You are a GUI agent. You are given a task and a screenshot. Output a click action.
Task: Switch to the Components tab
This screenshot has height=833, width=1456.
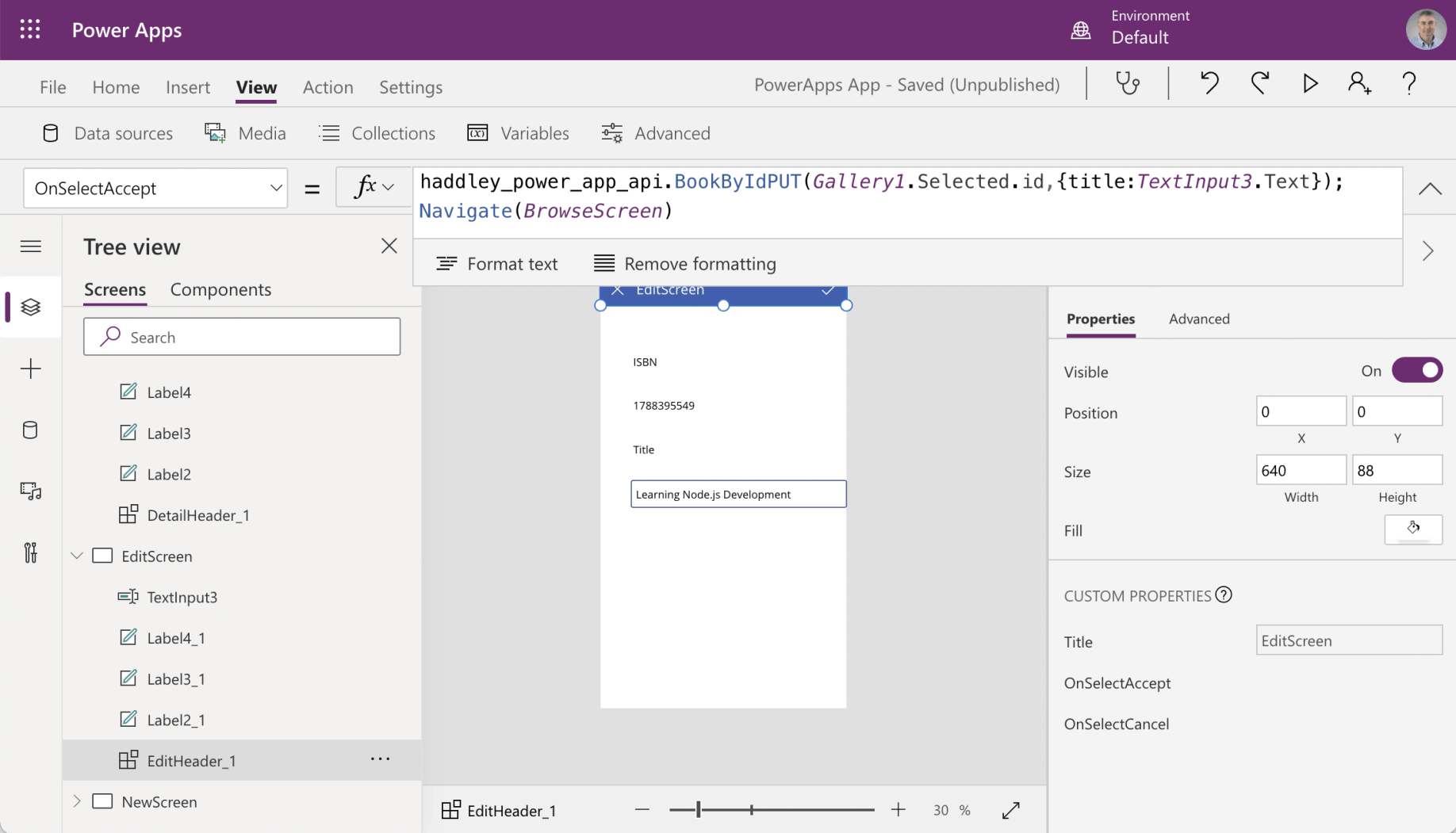click(x=220, y=290)
